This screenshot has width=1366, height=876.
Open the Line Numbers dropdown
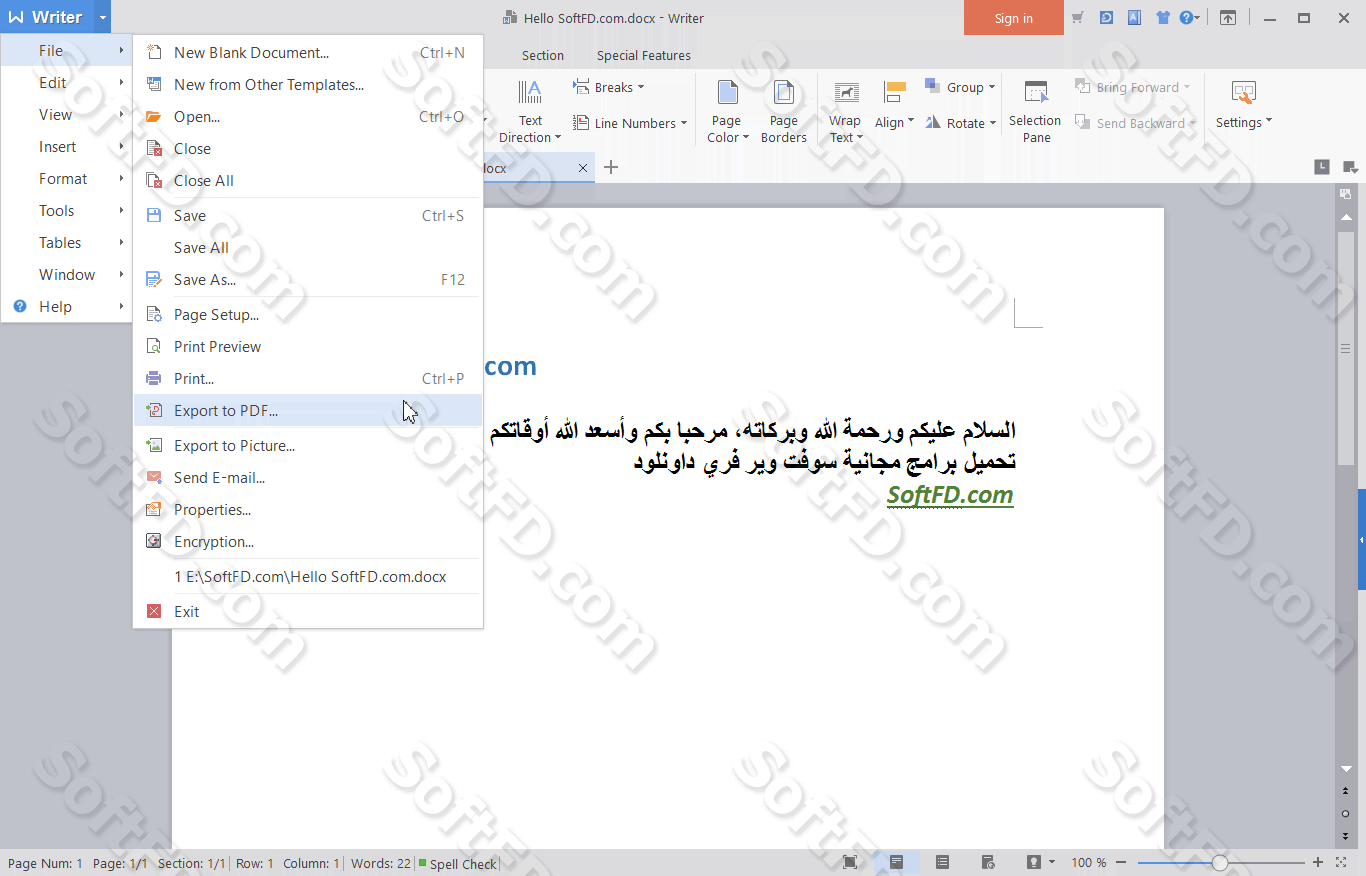click(630, 124)
